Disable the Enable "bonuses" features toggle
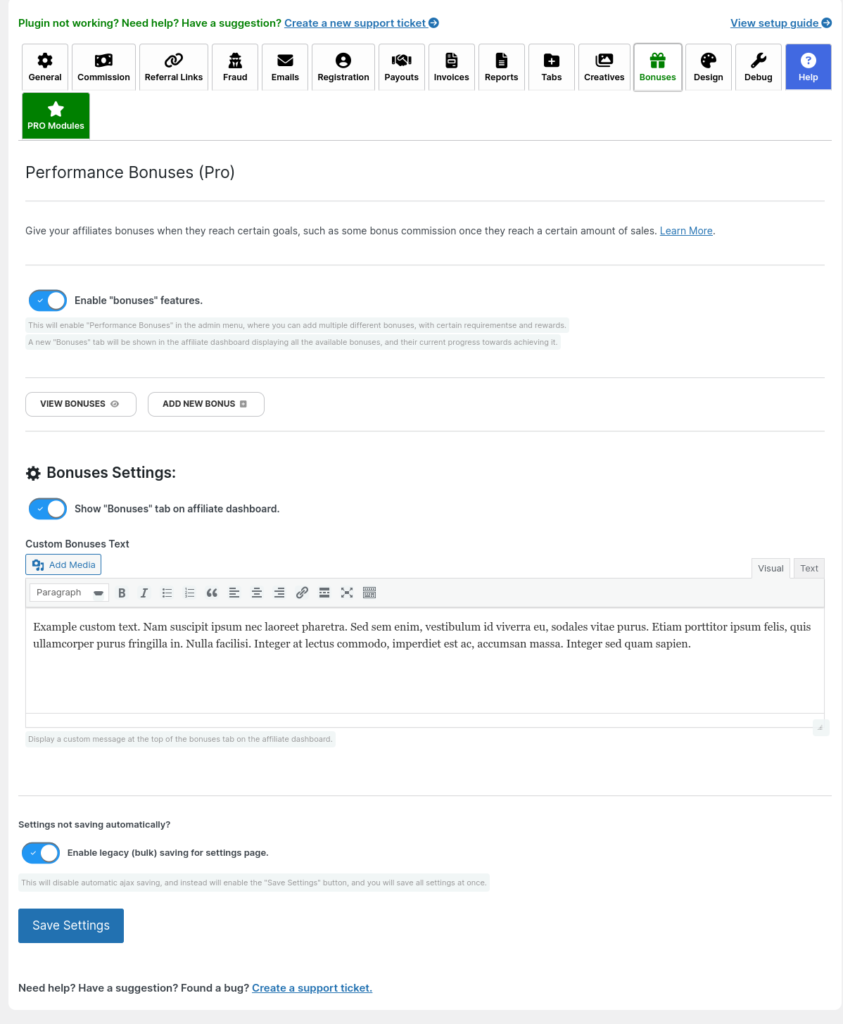This screenshot has width=843, height=1024. [48, 300]
